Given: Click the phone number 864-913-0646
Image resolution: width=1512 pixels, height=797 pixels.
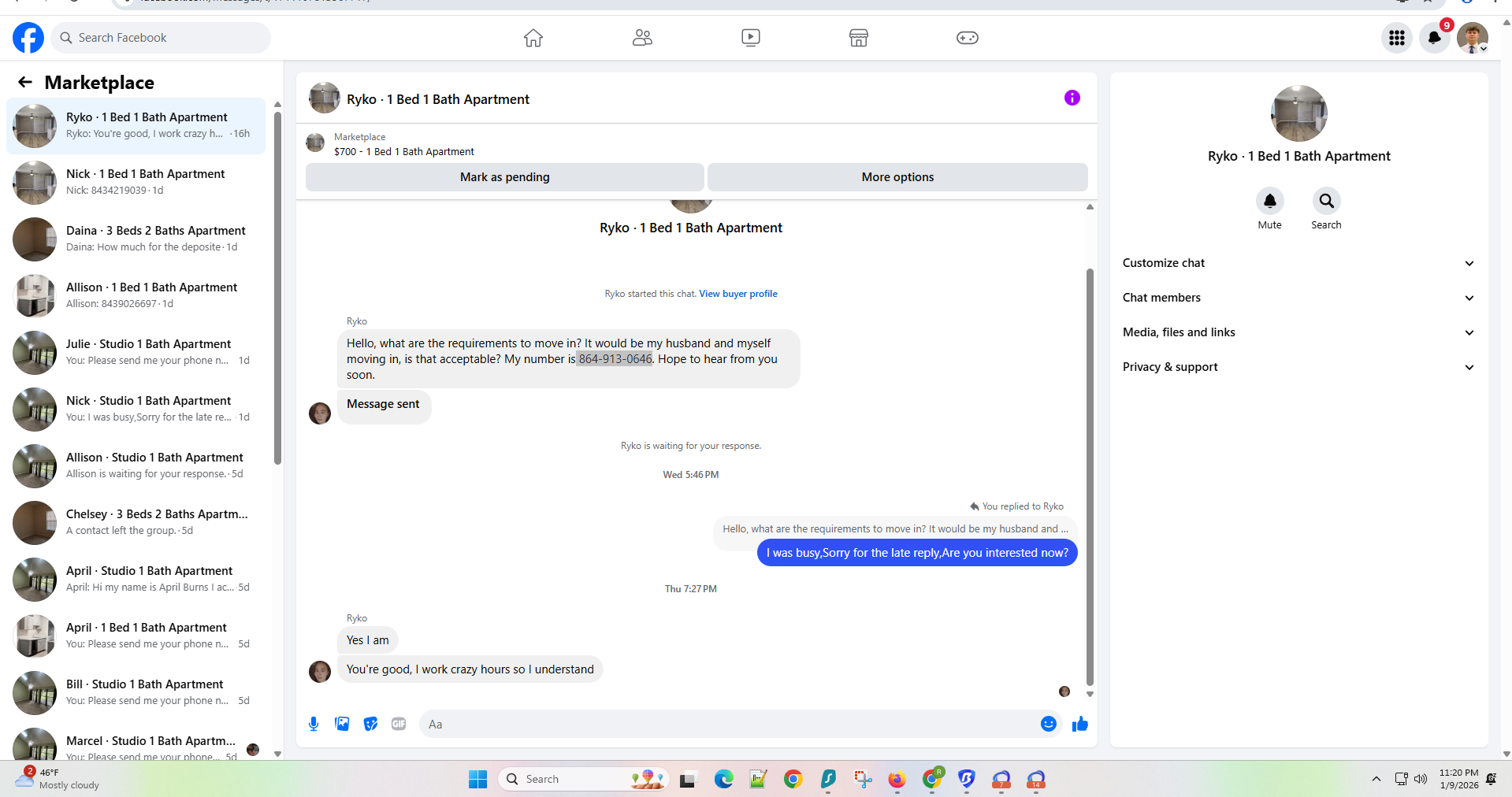Looking at the screenshot, I should tap(615, 359).
